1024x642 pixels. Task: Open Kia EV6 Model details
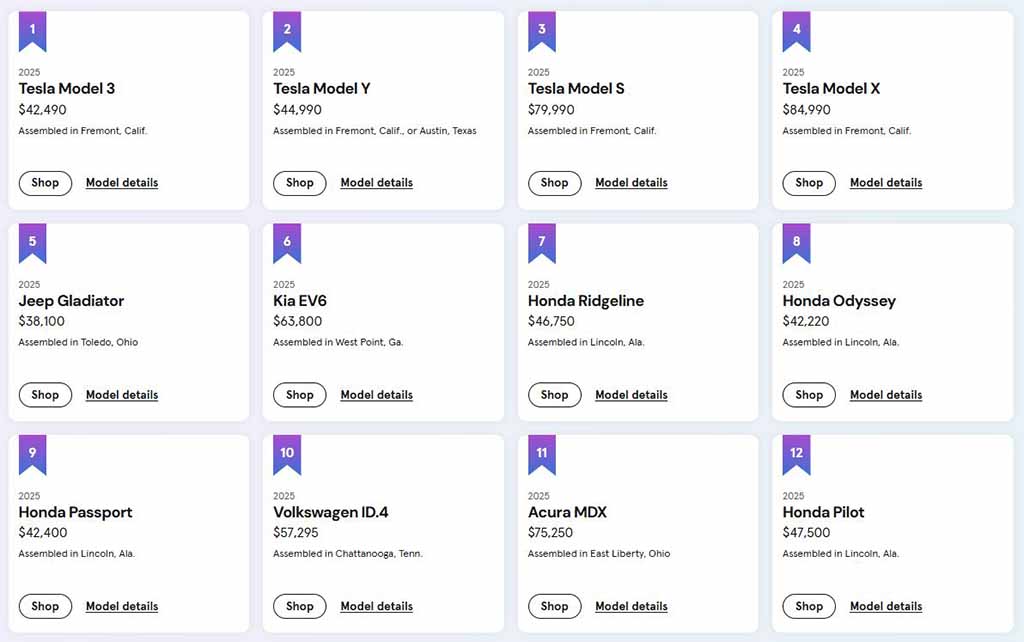[376, 395]
